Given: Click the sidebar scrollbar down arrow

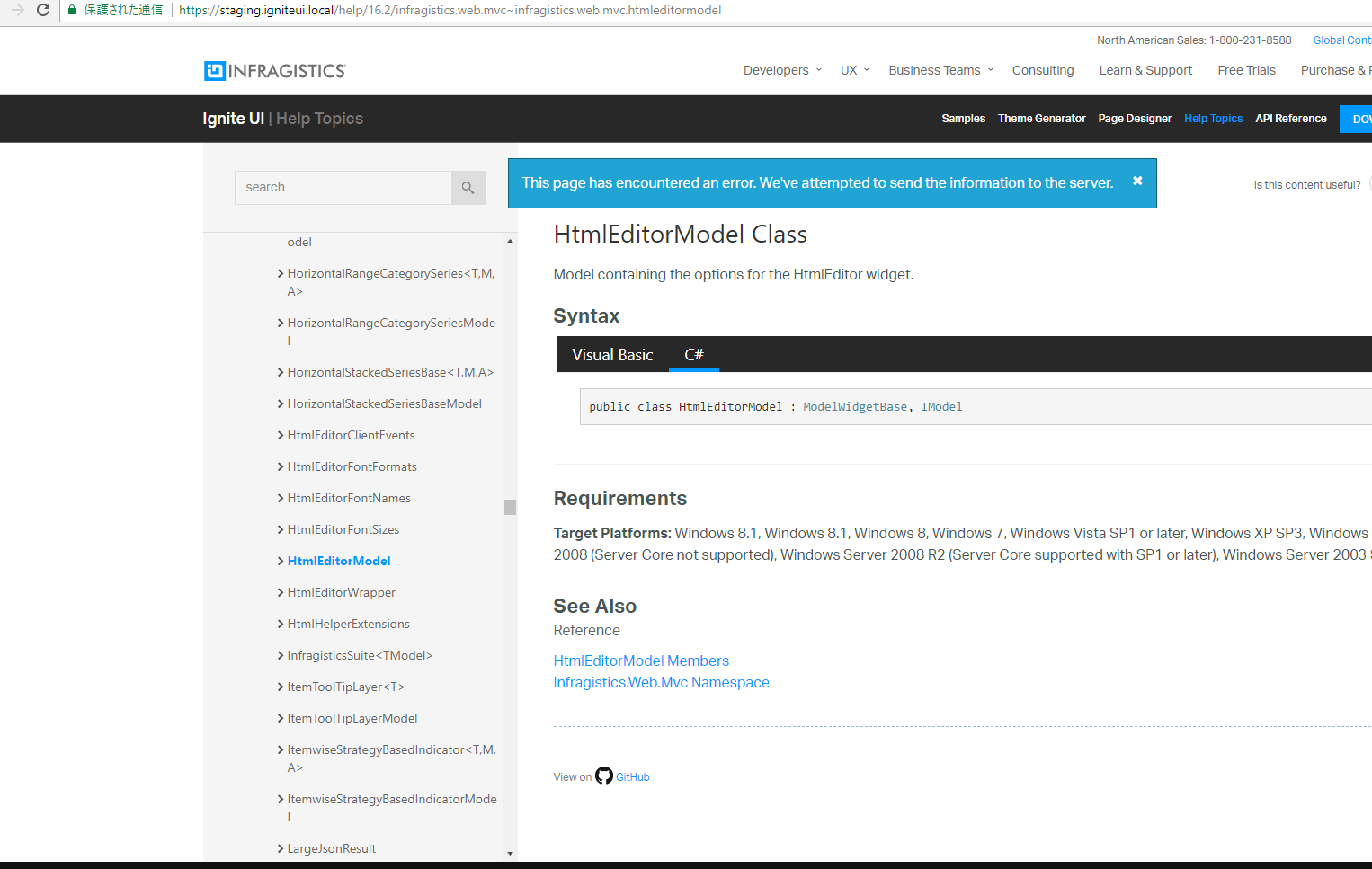Looking at the screenshot, I should pos(510,853).
